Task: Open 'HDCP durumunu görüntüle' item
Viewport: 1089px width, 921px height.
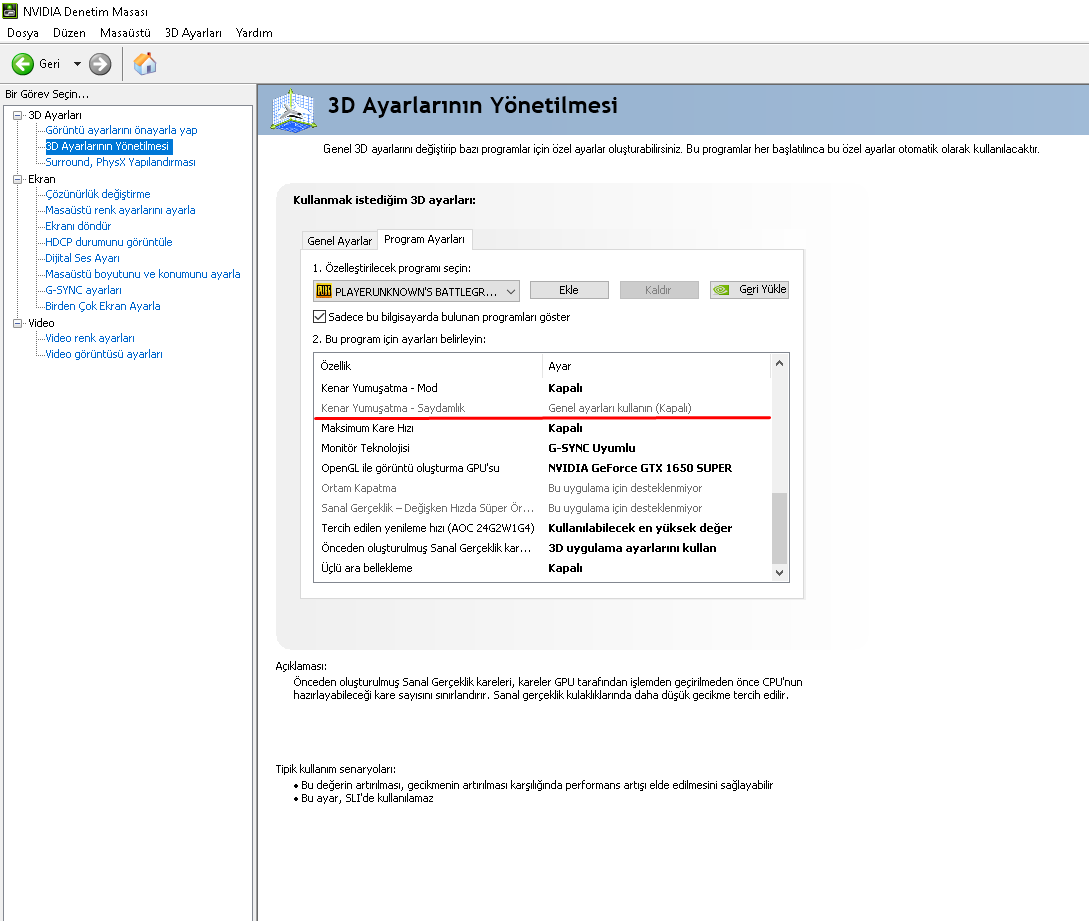Action: coord(108,242)
